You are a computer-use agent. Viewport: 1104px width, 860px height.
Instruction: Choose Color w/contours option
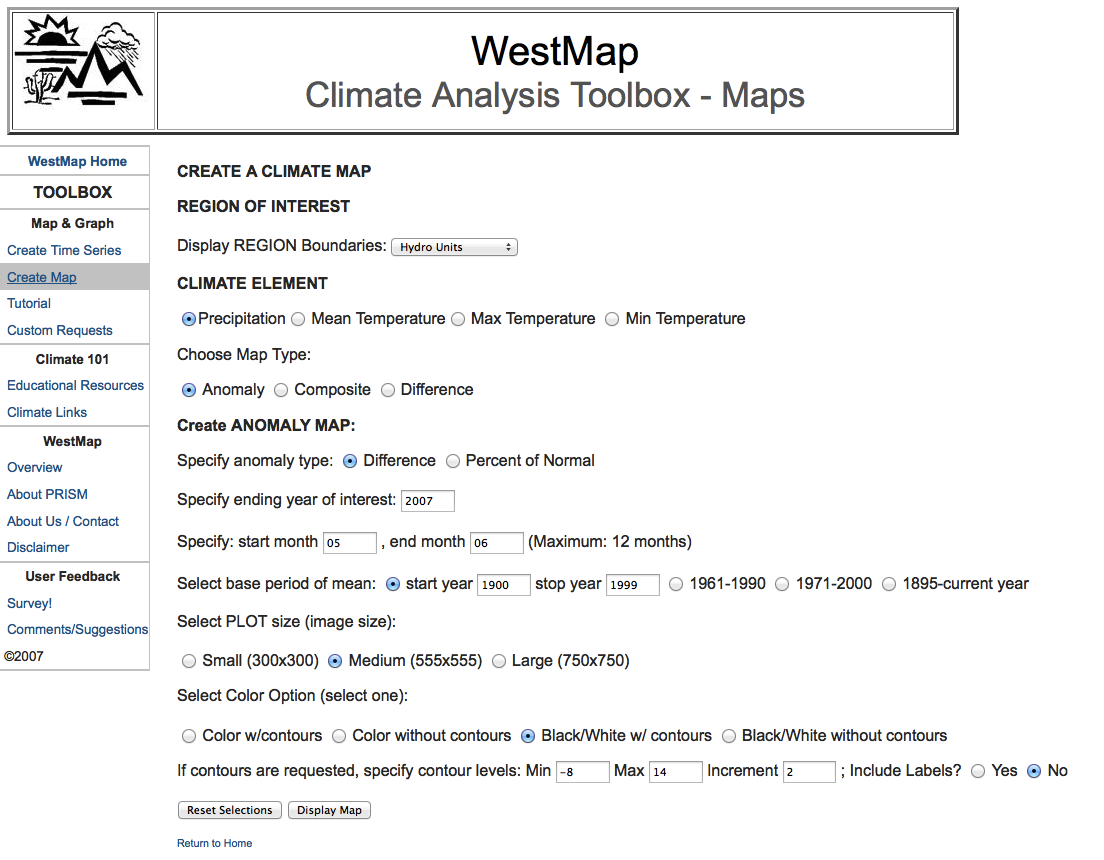tap(189, 736)
